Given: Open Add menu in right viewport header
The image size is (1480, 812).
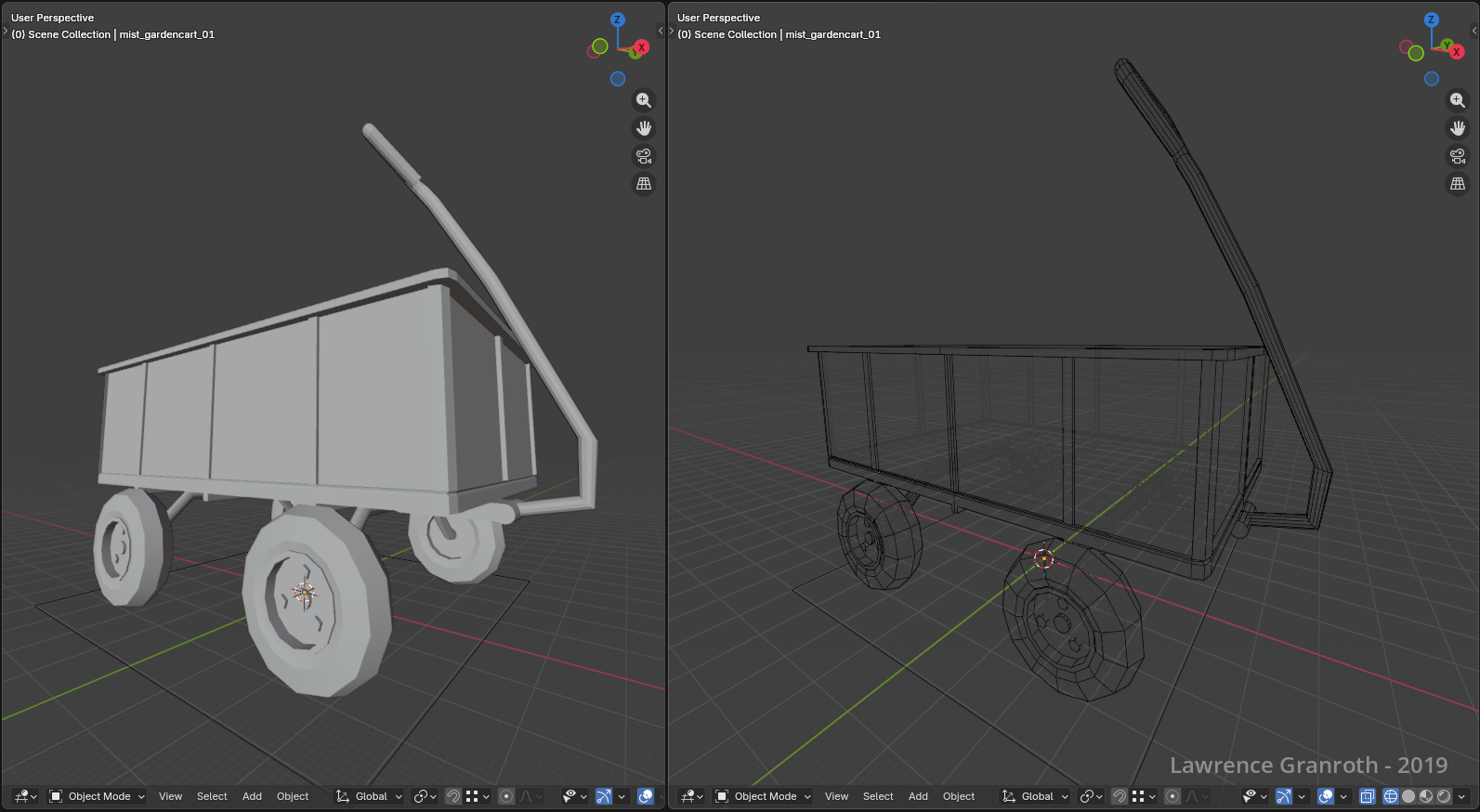Looking at the screenshot, I should [x=918, y=796].
